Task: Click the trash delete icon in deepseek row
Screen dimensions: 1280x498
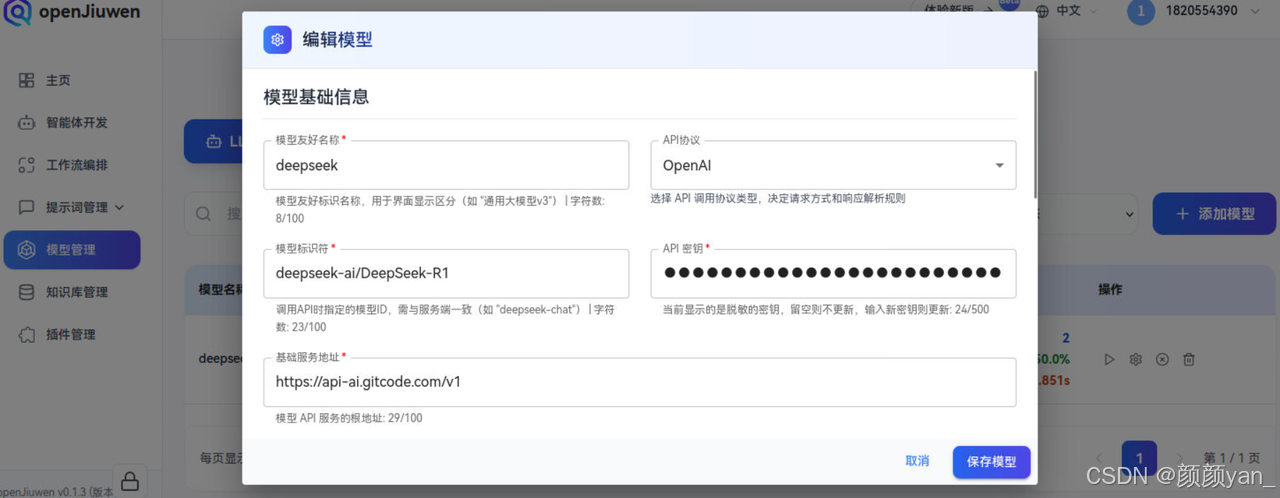Action: point(1189,359)
